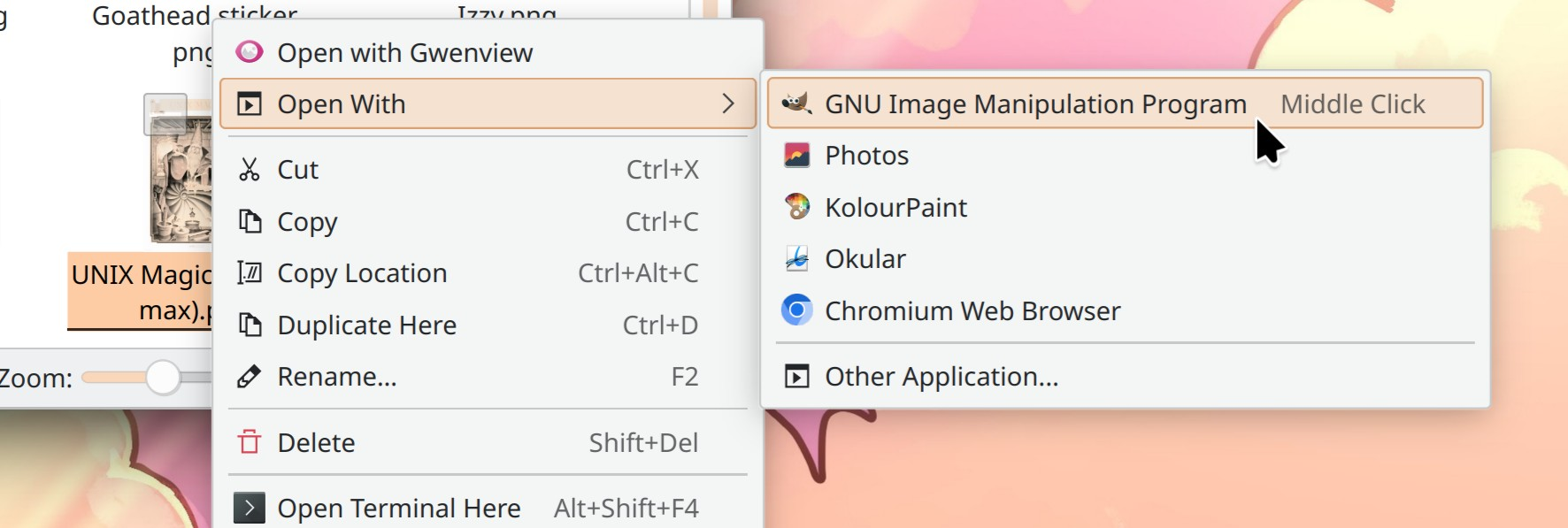1568x528 pixels.
Task: Click the KolourPaint palette icon
Action: point(796,207)
